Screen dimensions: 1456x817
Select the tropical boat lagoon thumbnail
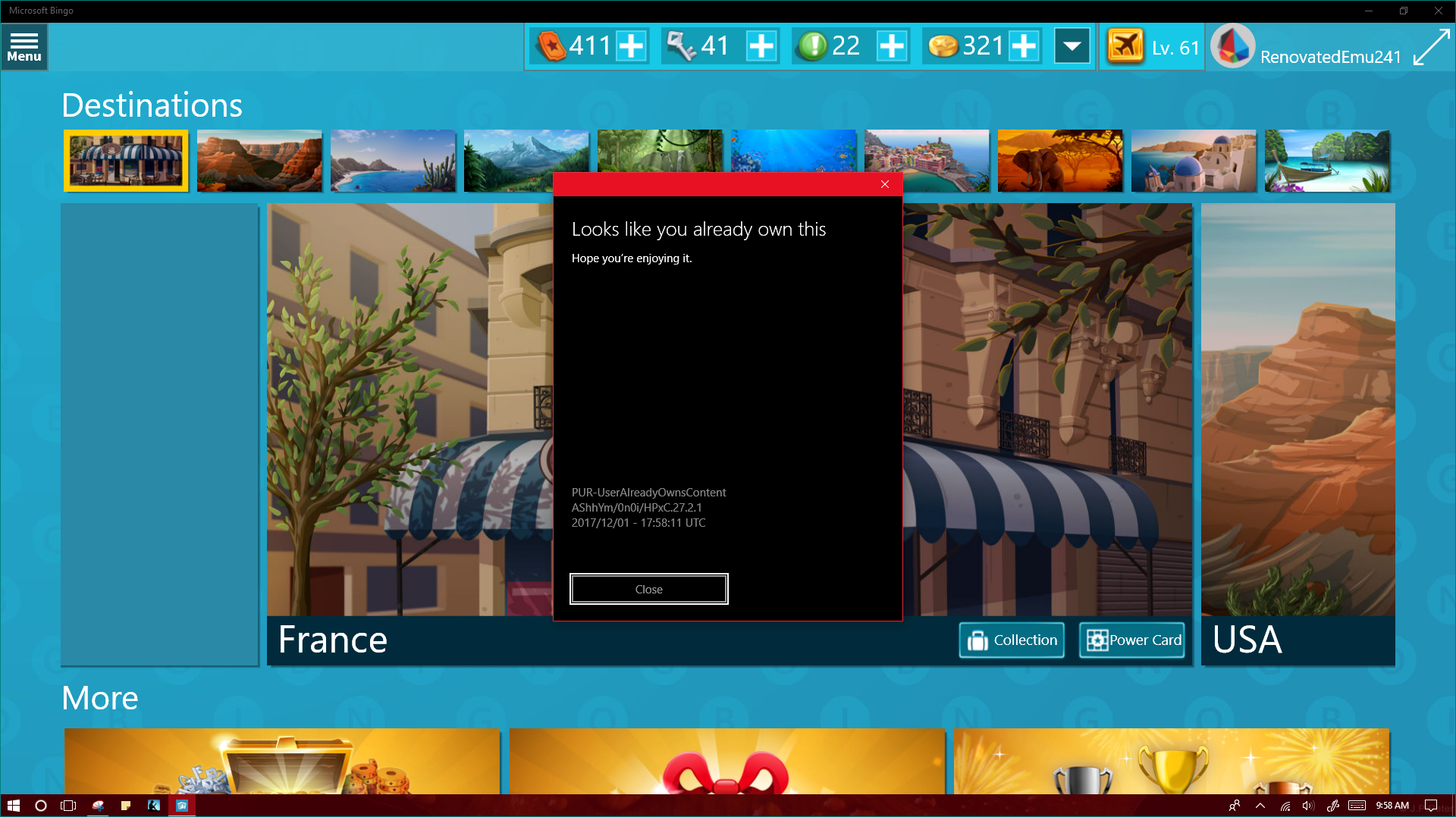point(1327,161)
